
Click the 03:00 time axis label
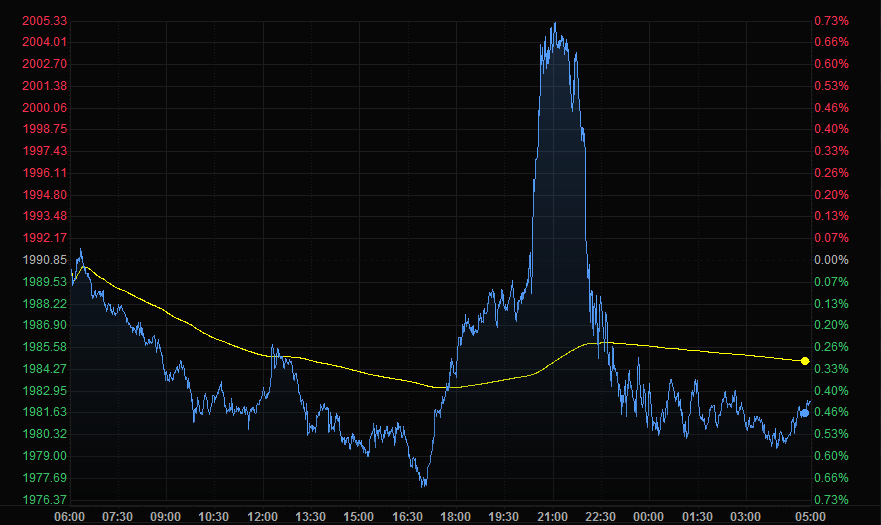pos(746,517)
